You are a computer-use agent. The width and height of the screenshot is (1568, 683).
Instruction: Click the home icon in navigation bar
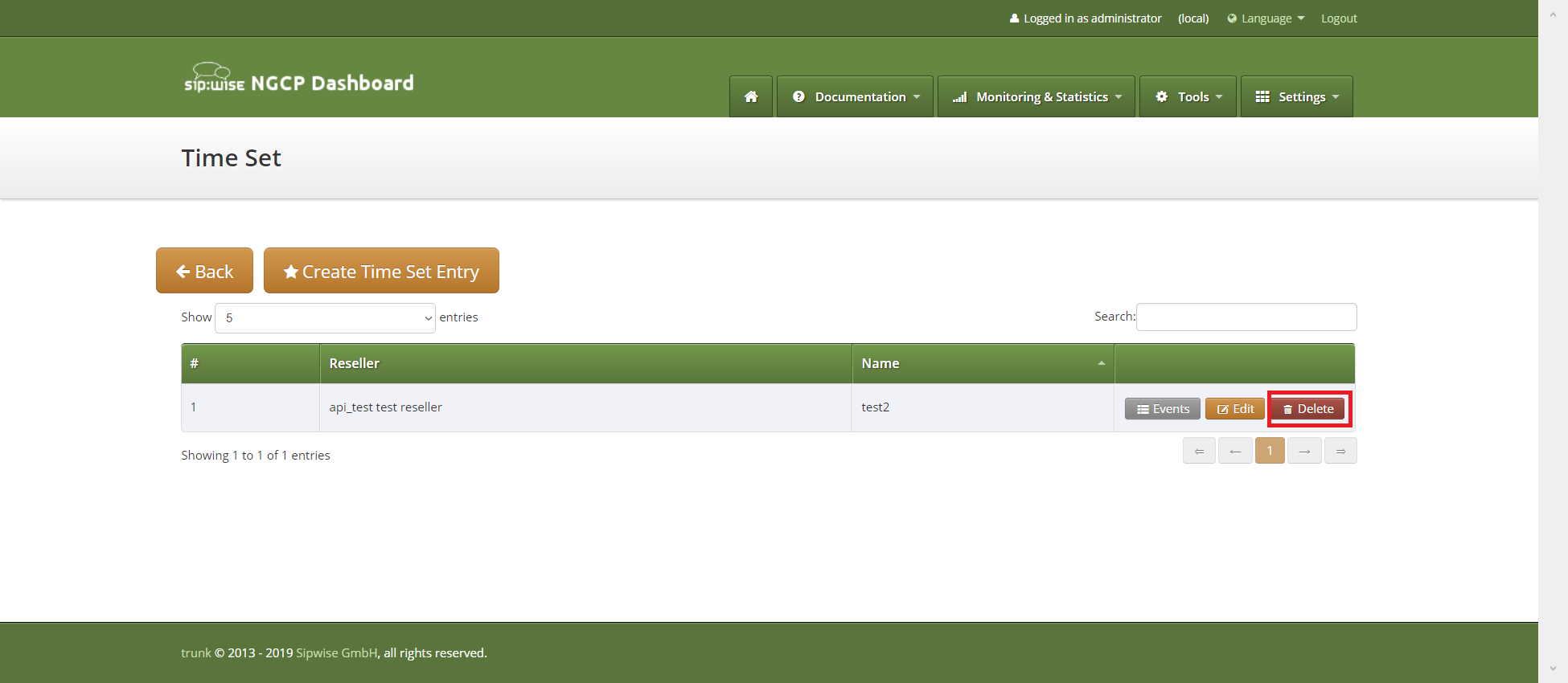tap(750, 96)
